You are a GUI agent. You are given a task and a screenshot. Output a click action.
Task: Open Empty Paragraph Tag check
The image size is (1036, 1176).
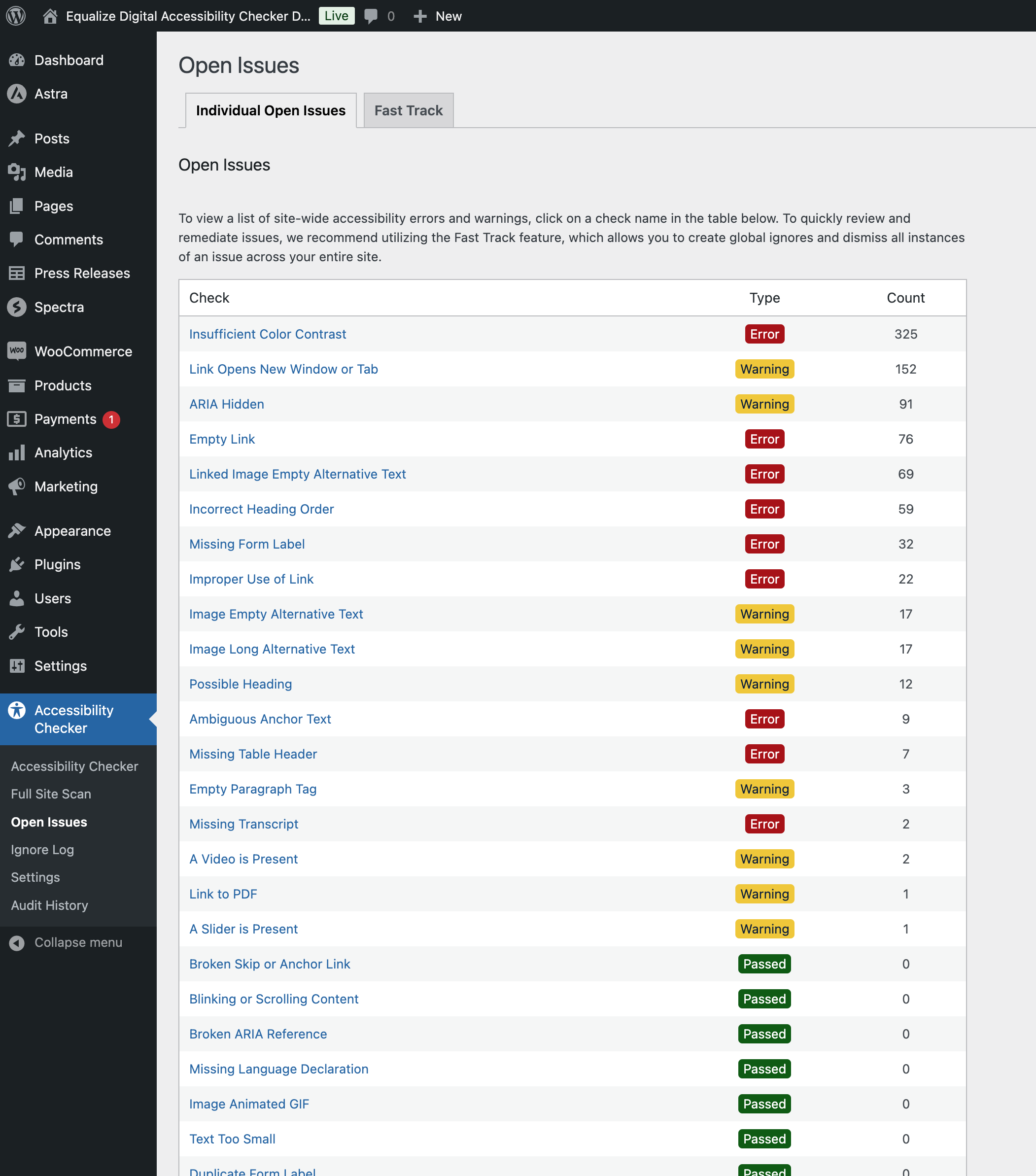pyautogui.click(x=253, y=790)
